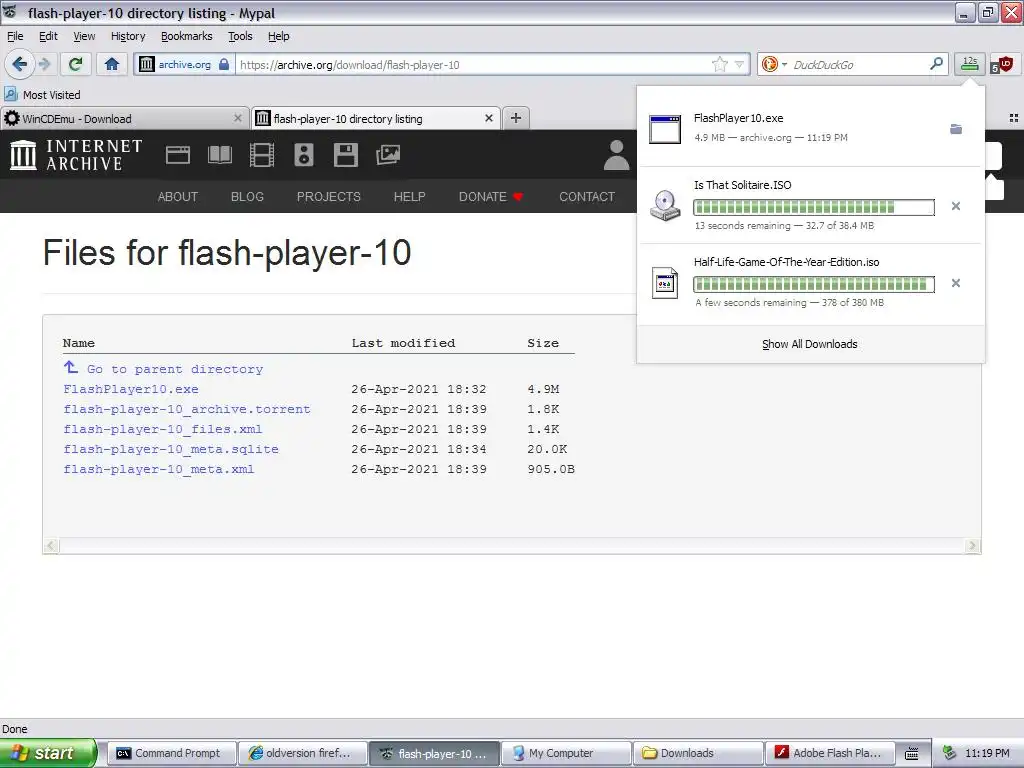The width and height of the screenshot is (1024, 768).
Task: Open the uBlock Origin extension icon
Action: tap(1002, 64)
